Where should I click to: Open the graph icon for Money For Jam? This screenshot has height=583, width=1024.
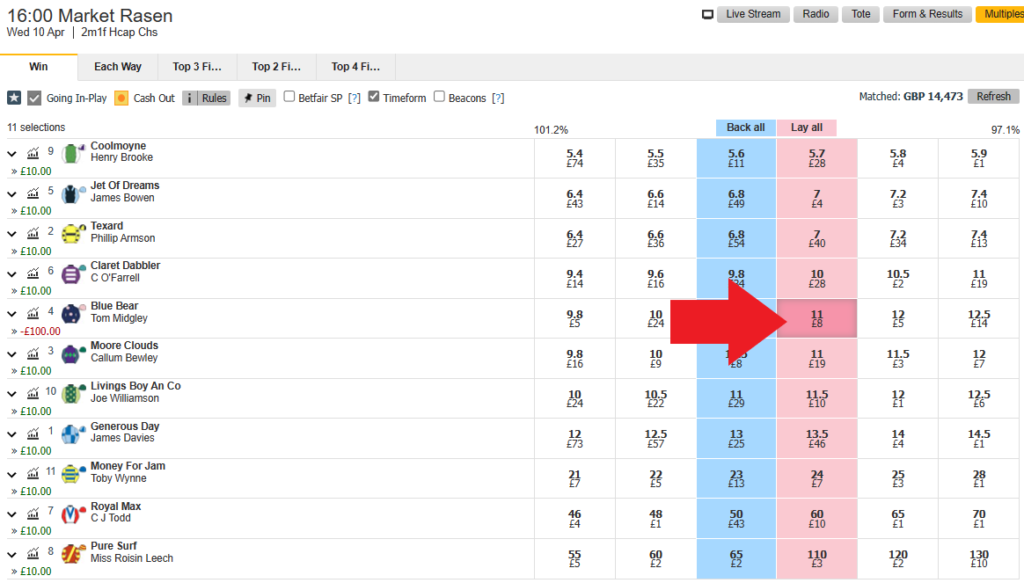pyautogui.click(x=33, y=473)
